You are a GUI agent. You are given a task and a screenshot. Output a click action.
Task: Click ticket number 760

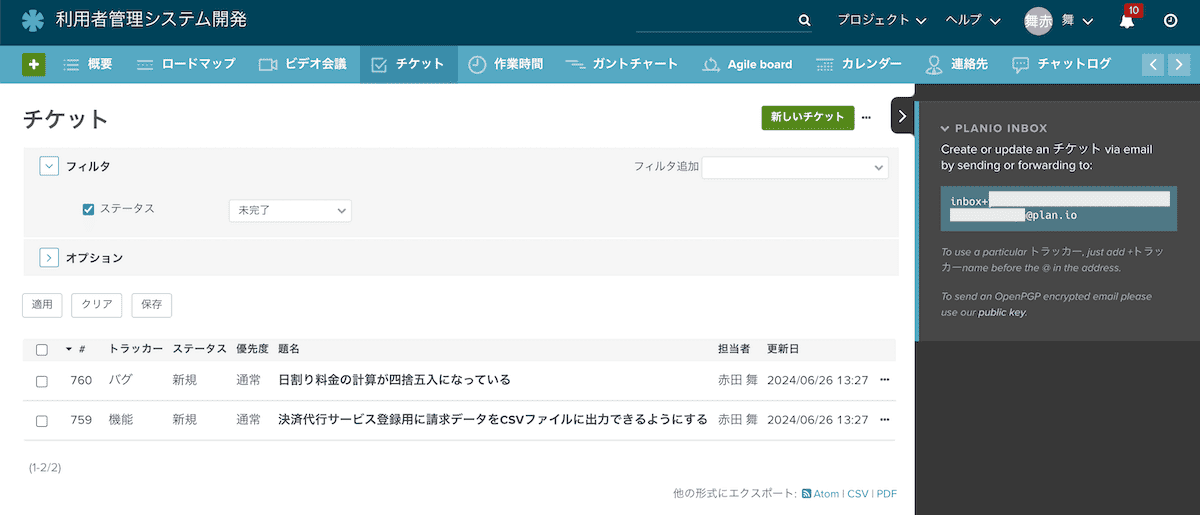[x=81, y=380]
